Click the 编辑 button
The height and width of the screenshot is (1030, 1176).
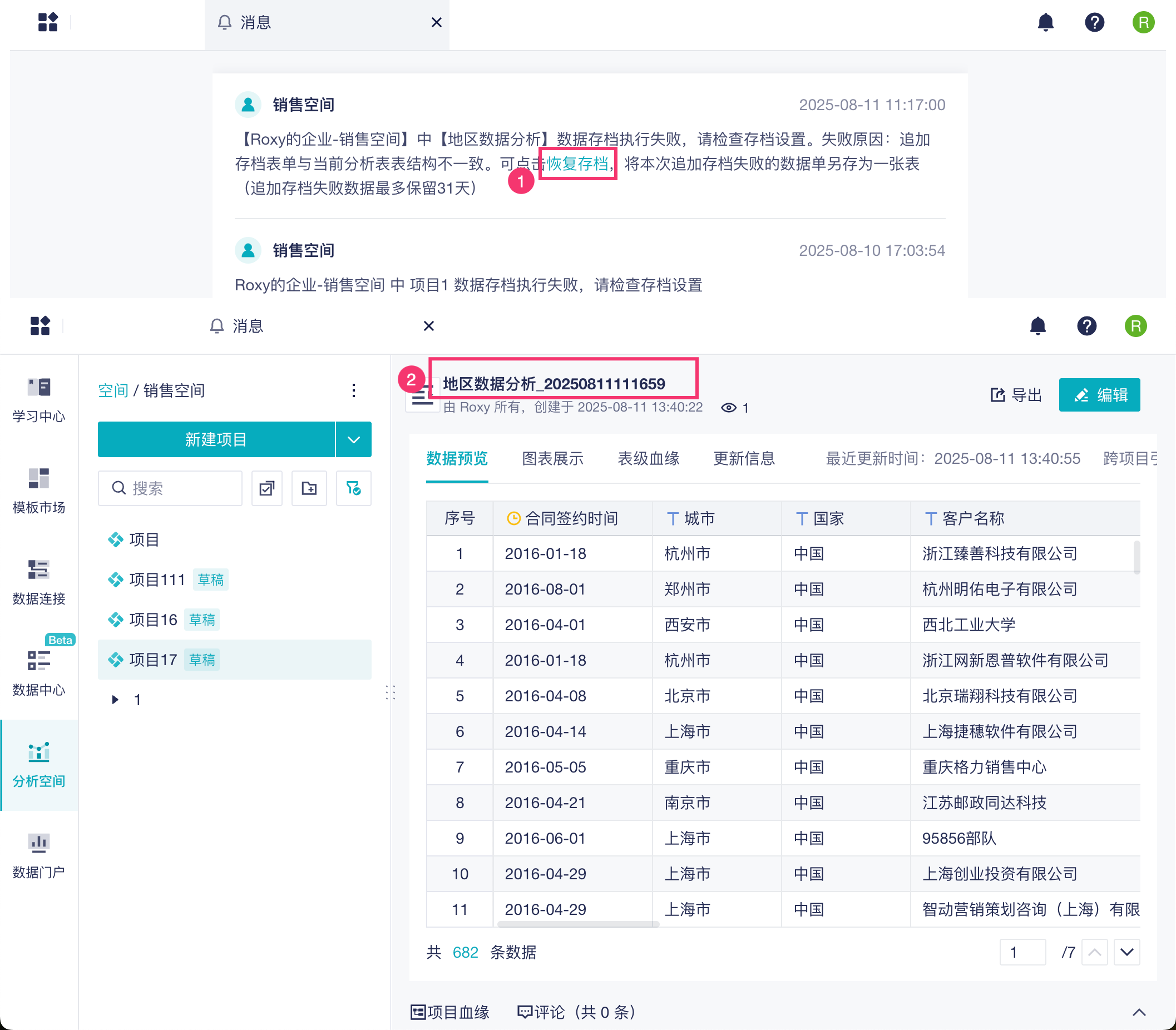coord(1099,395)
